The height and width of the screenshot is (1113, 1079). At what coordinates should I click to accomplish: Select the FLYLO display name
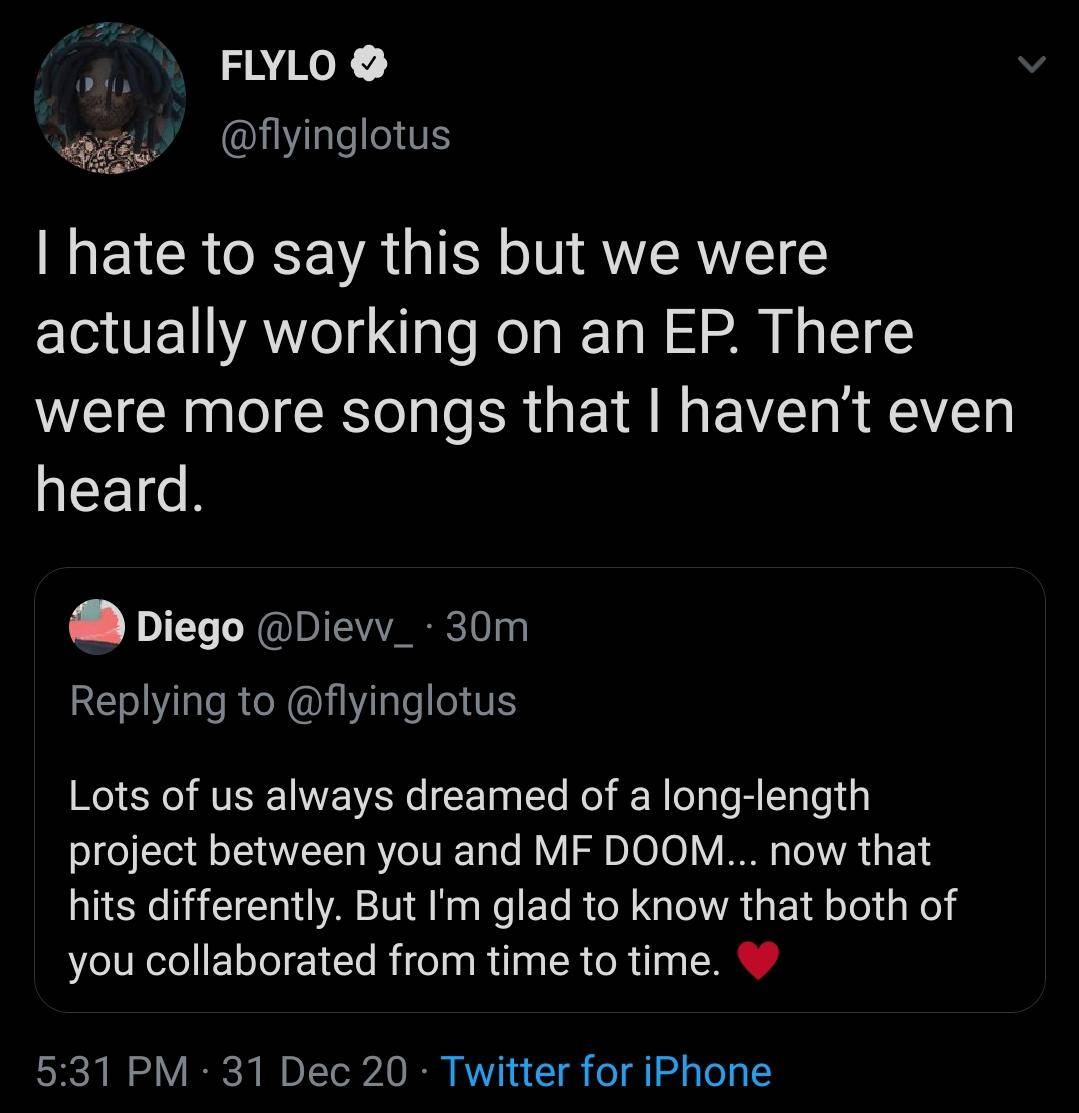click(280, 67)
